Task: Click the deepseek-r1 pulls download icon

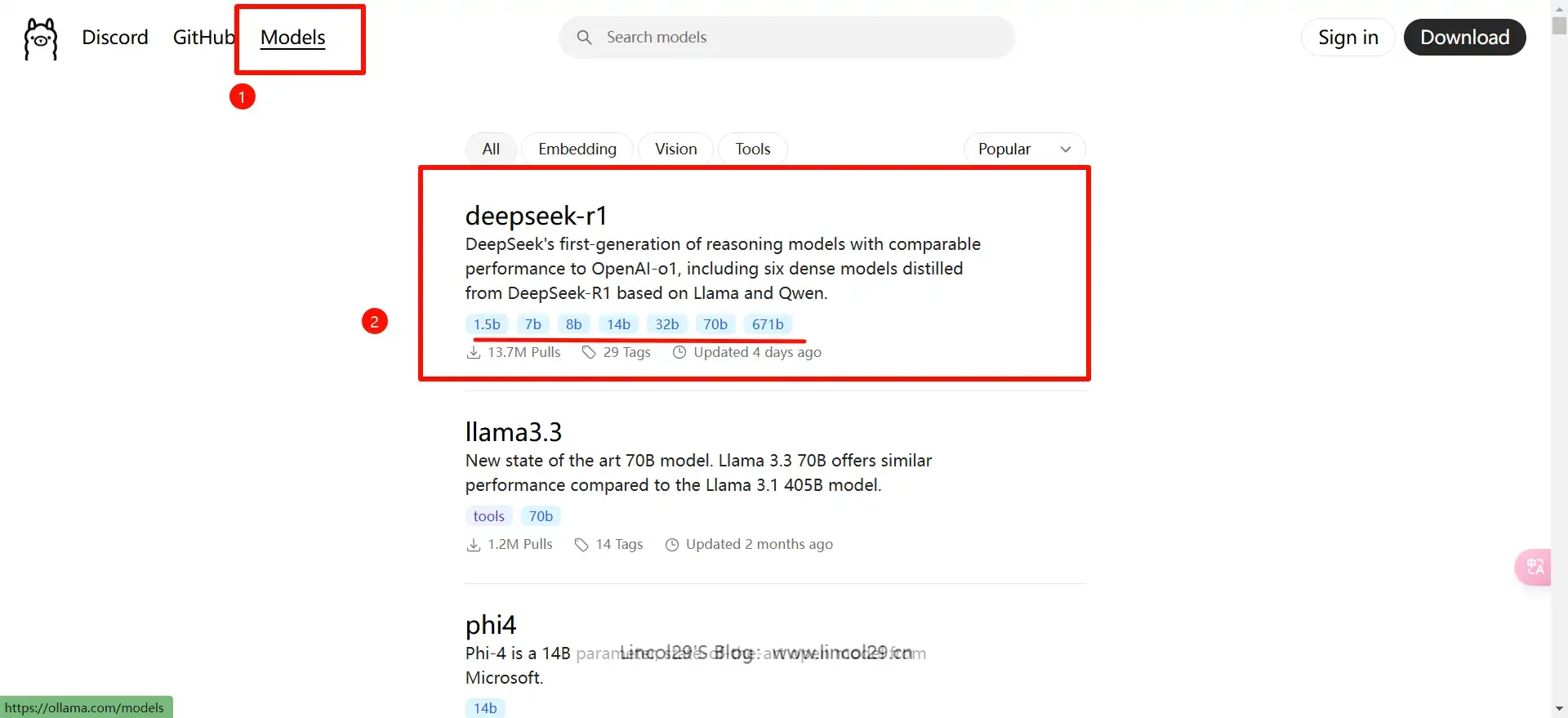Action: 474,352
